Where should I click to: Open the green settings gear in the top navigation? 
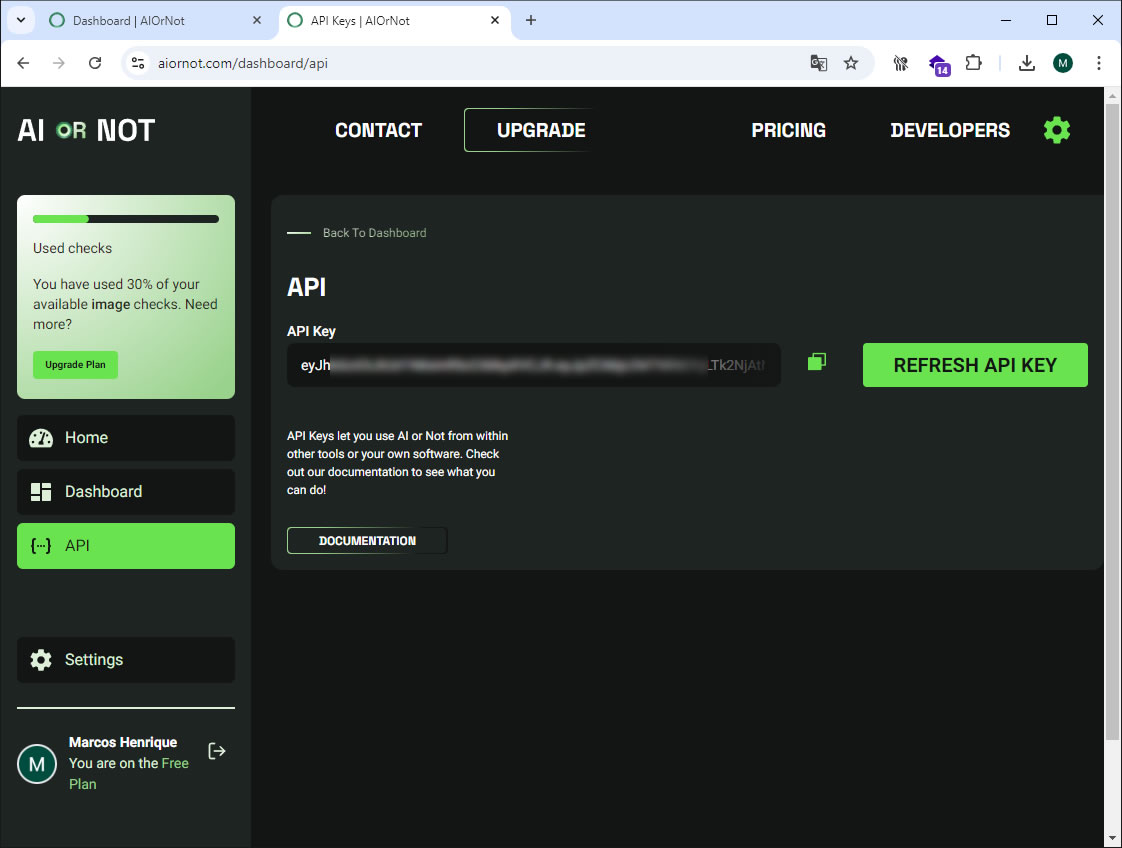(x=1057, y=130)
